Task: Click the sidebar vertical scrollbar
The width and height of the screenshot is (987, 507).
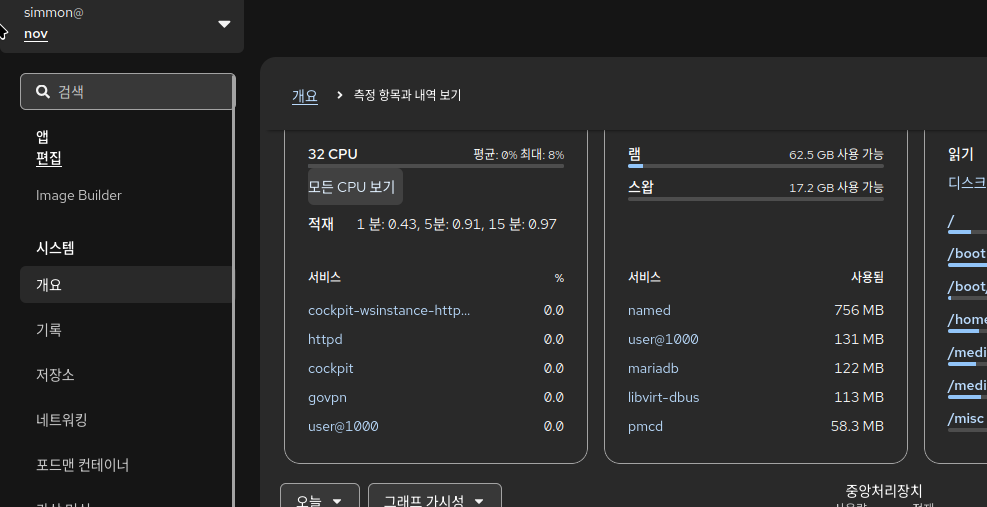Action: [234, 290]
